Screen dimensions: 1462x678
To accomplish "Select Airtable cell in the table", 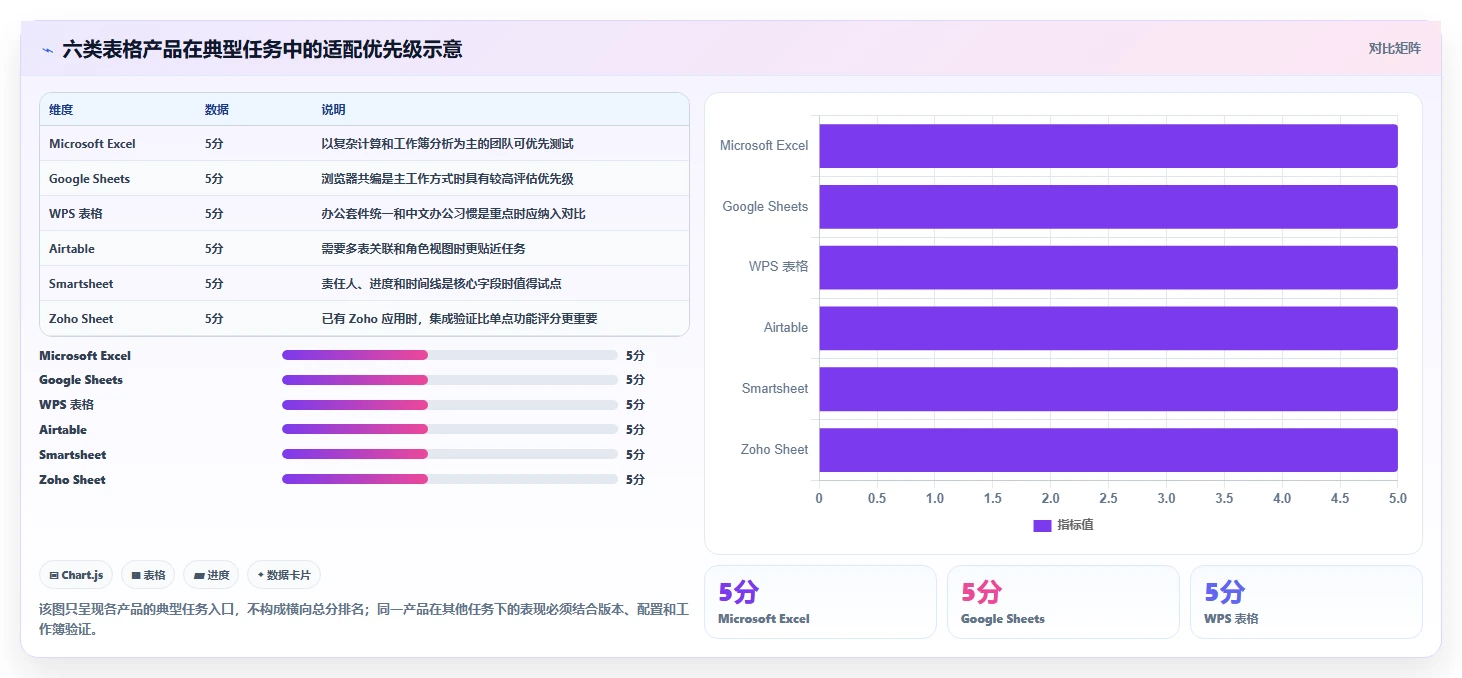I will click(72, 249).
